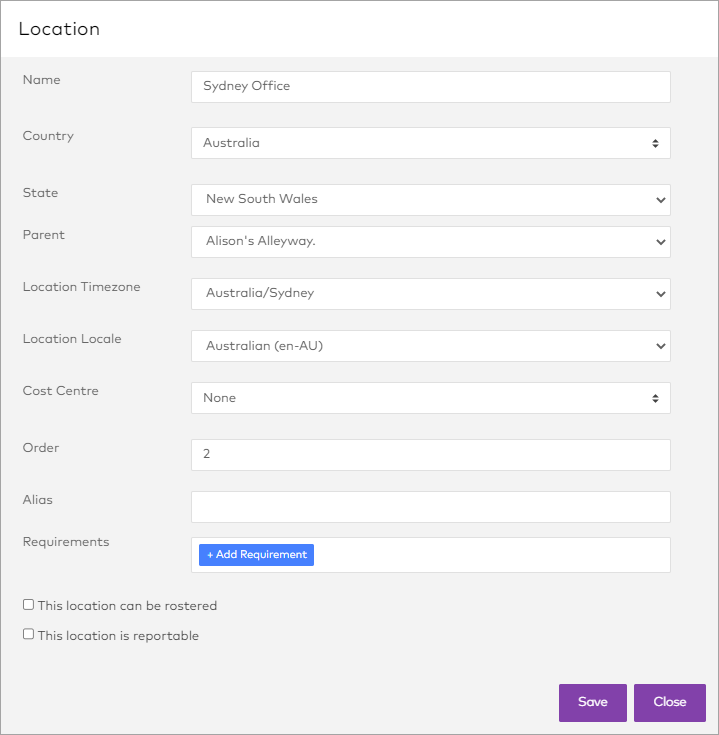Click the 'Location' dialog title text

coord(59,29)
